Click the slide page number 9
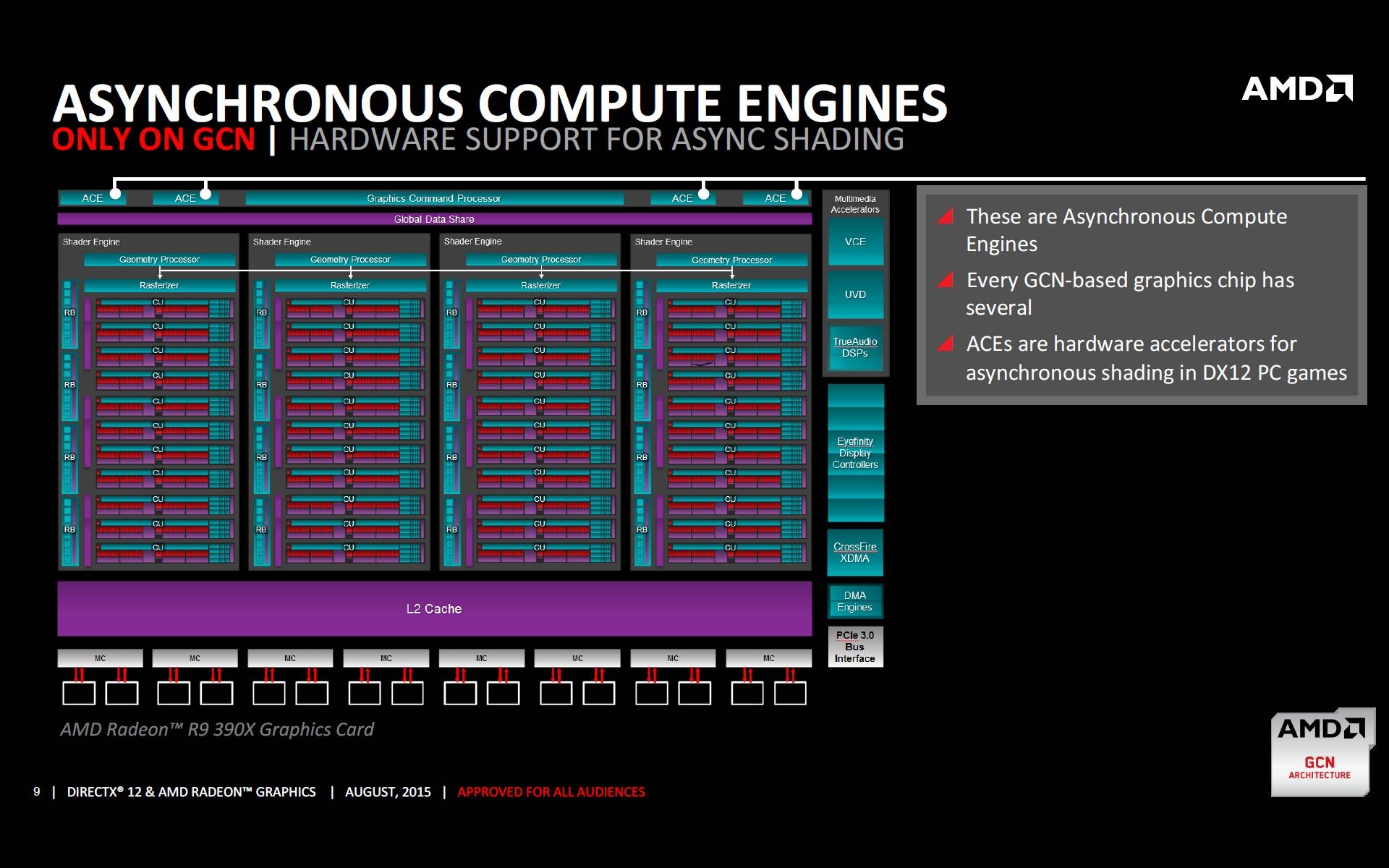Viewport: 1389px width, 868px height. pyautogui.click(x=37, y=792)
